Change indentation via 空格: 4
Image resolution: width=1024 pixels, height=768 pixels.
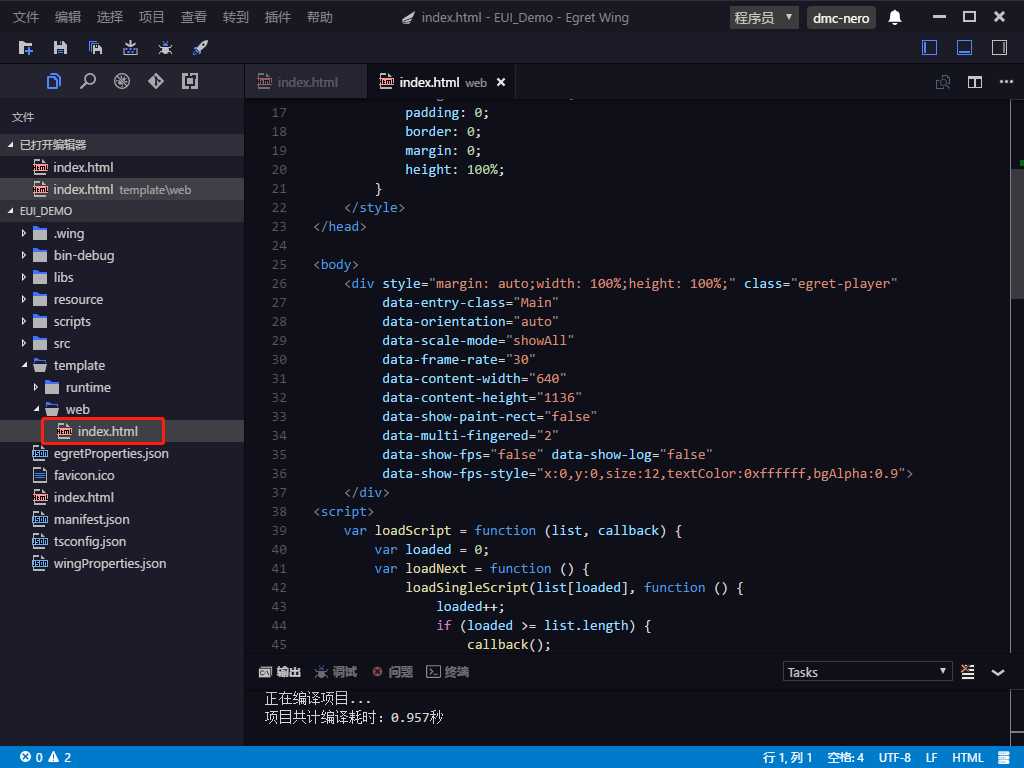click(846, 758)
